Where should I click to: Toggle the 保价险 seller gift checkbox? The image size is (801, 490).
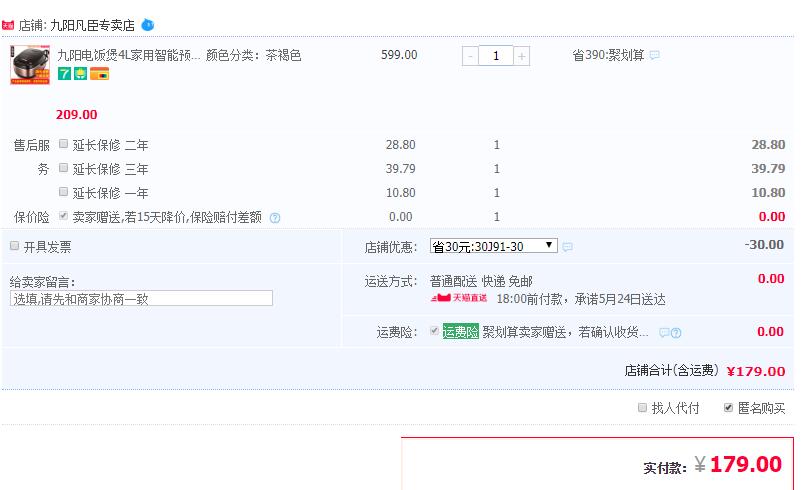[63, 216]
